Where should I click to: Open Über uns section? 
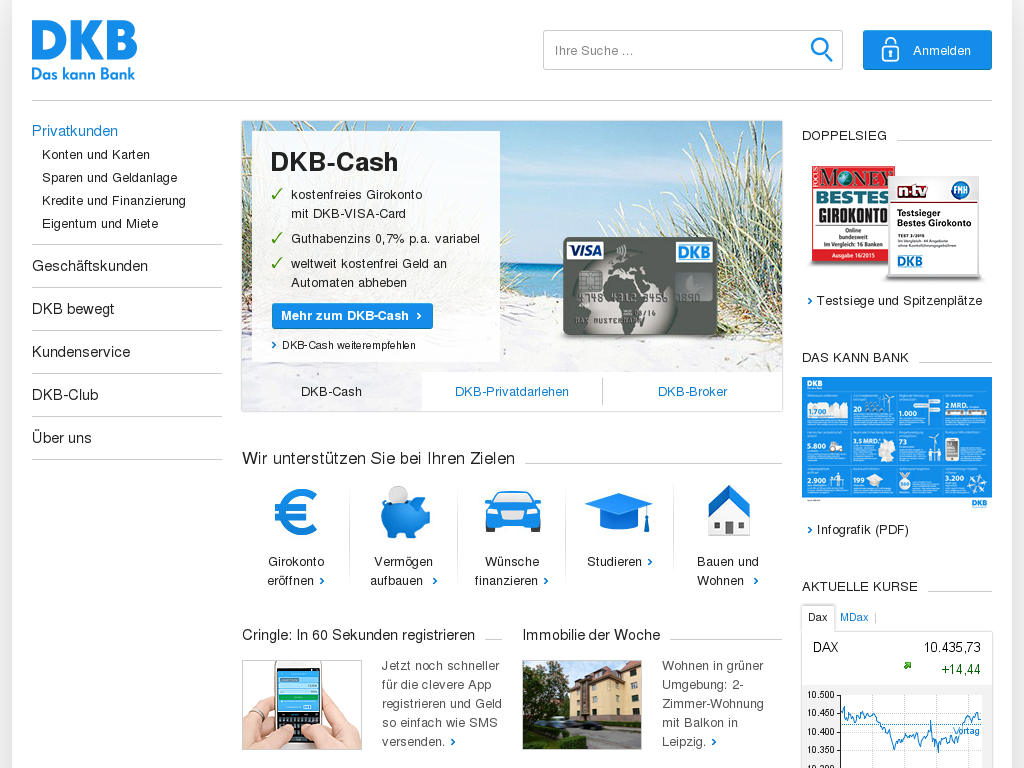61,438
